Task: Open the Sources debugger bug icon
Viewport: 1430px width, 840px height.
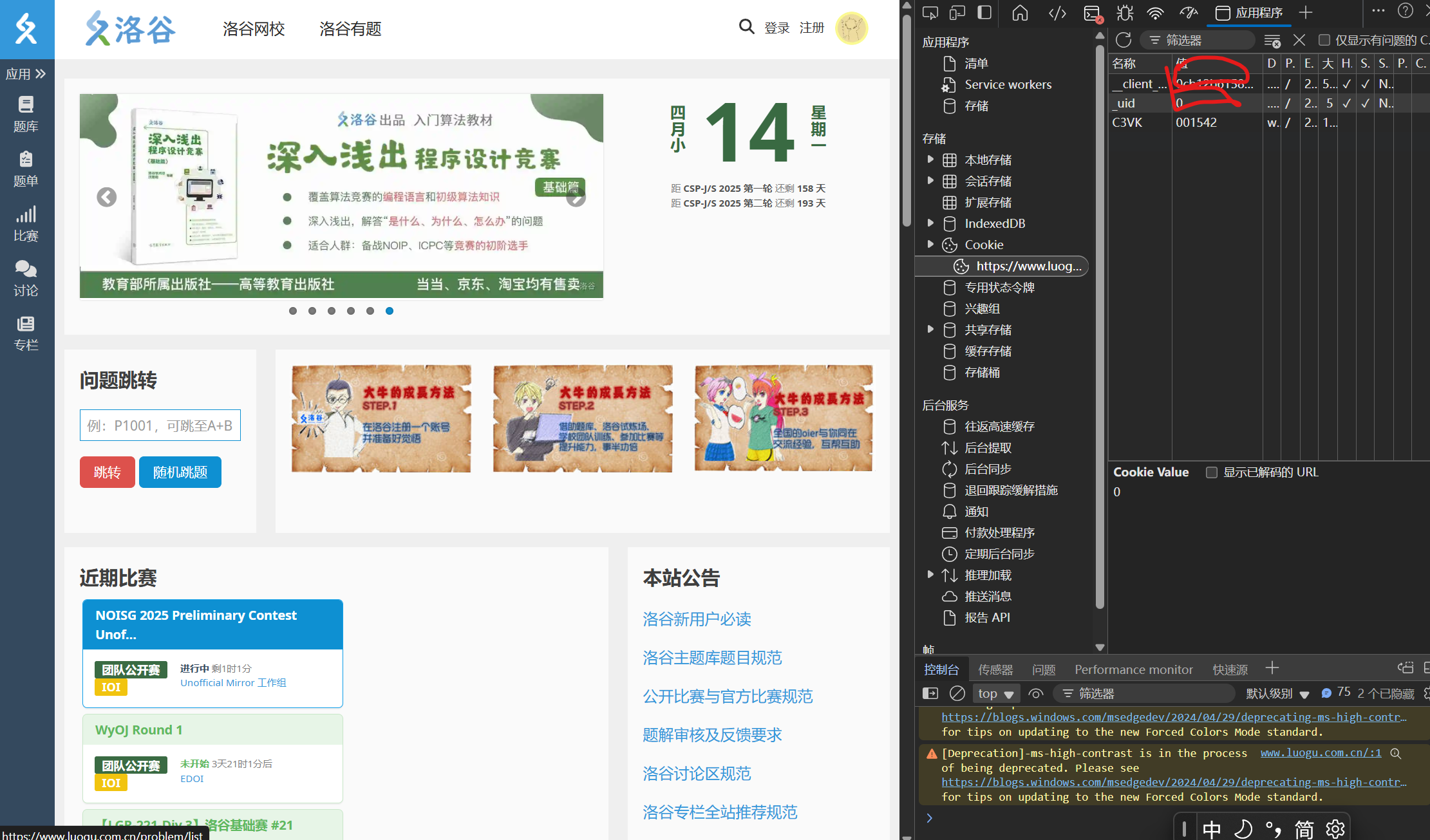Action: pyautogui.click(x=1125, y=13)
